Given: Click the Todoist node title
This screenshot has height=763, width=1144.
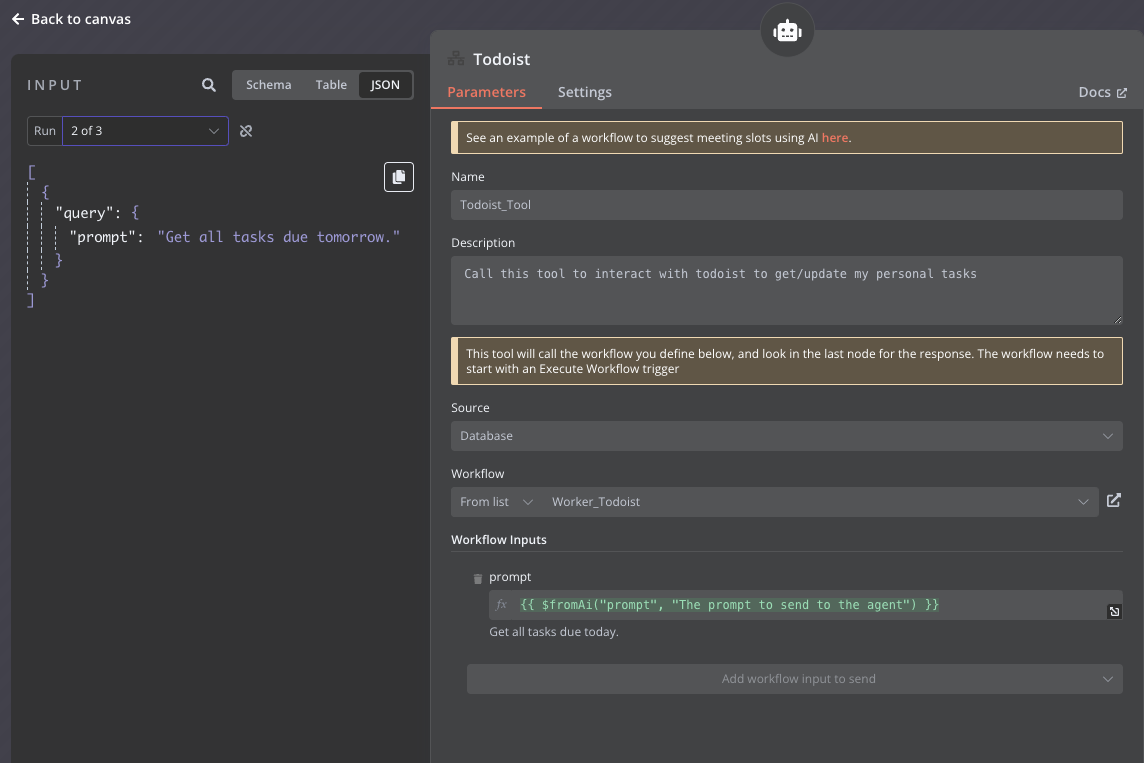Looking at the screenshot, I should [501, 59].
